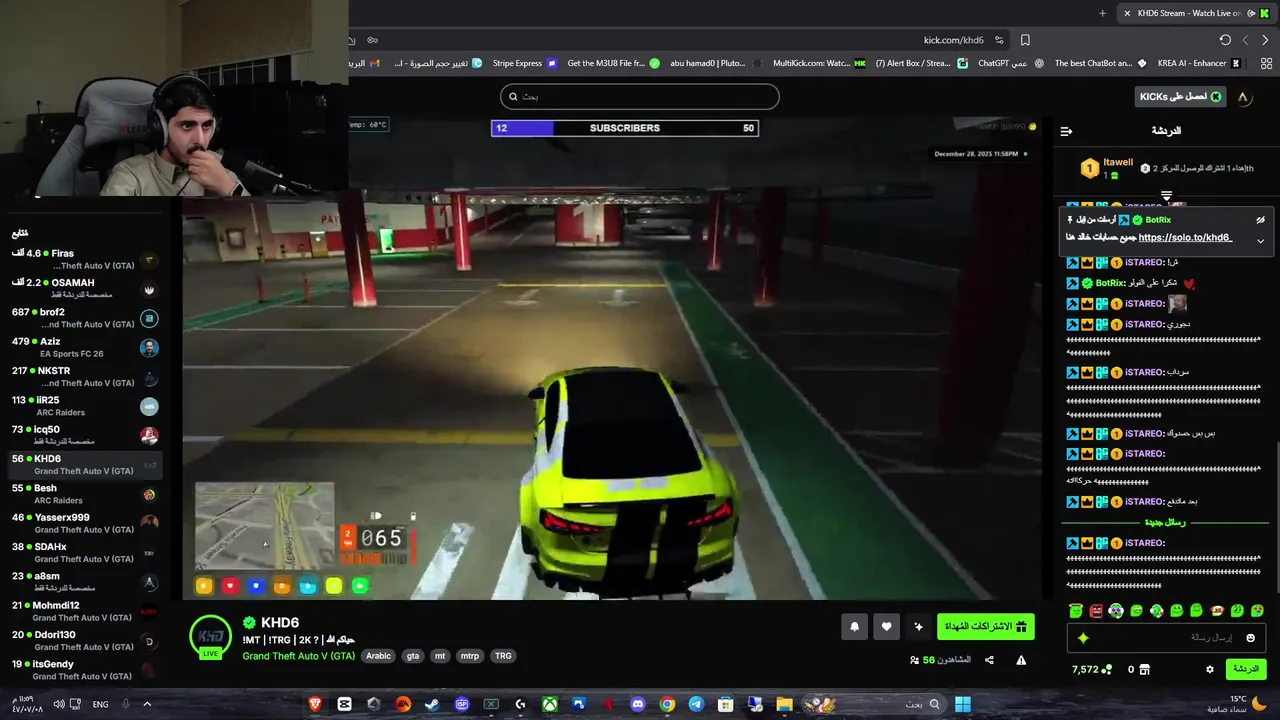This screenshot has width=1280, height=720.
Task: Open chat settings gear icon
Action: [1209, 669]
